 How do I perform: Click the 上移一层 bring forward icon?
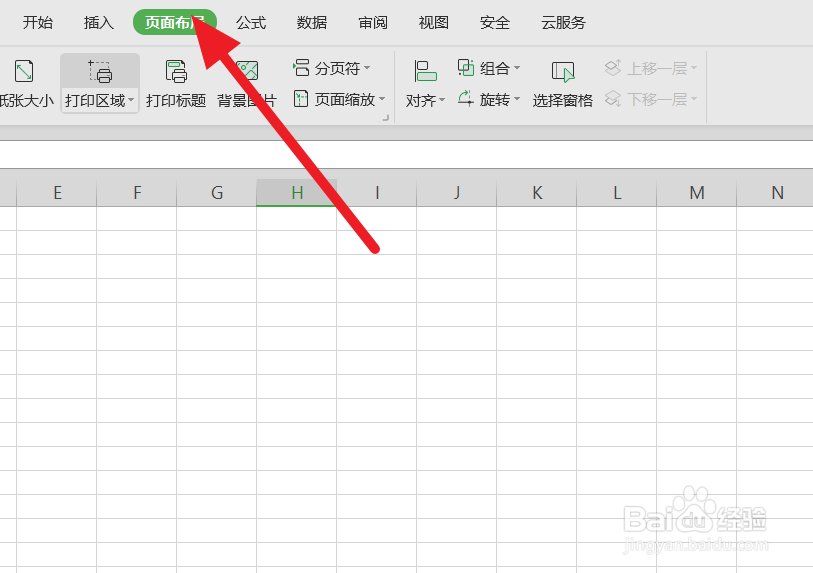pos(613,67)
